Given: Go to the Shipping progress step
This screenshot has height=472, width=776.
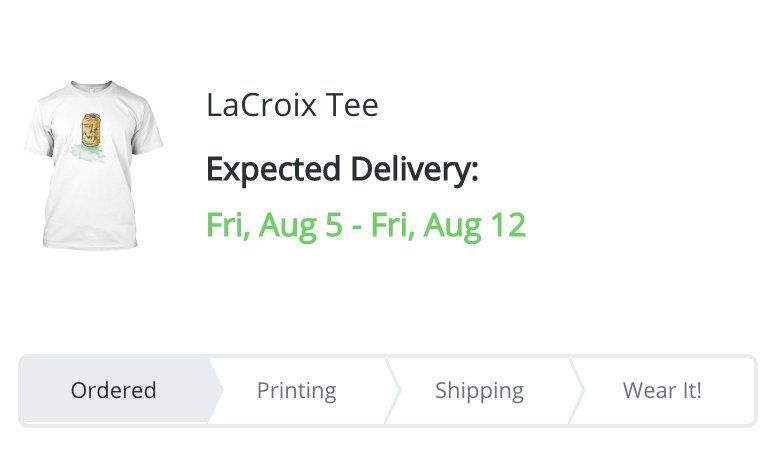Looking at the screenshot, I should click(479, 390).
